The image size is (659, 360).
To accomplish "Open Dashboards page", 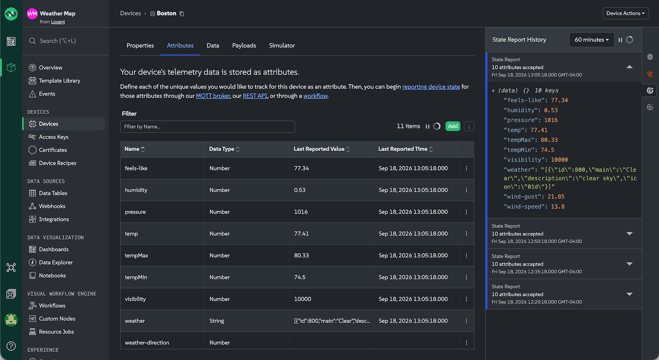I will [53, 250].
